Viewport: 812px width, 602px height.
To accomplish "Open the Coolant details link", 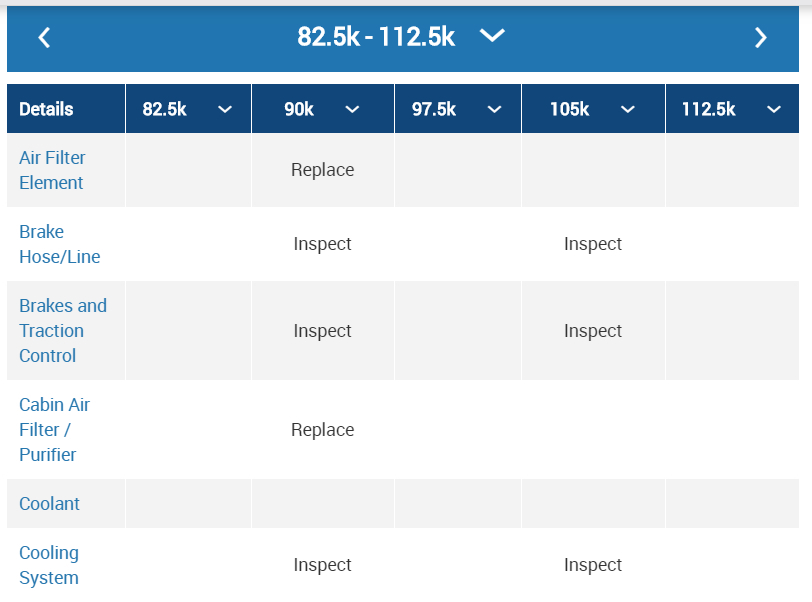I will [x=49, y=503].
